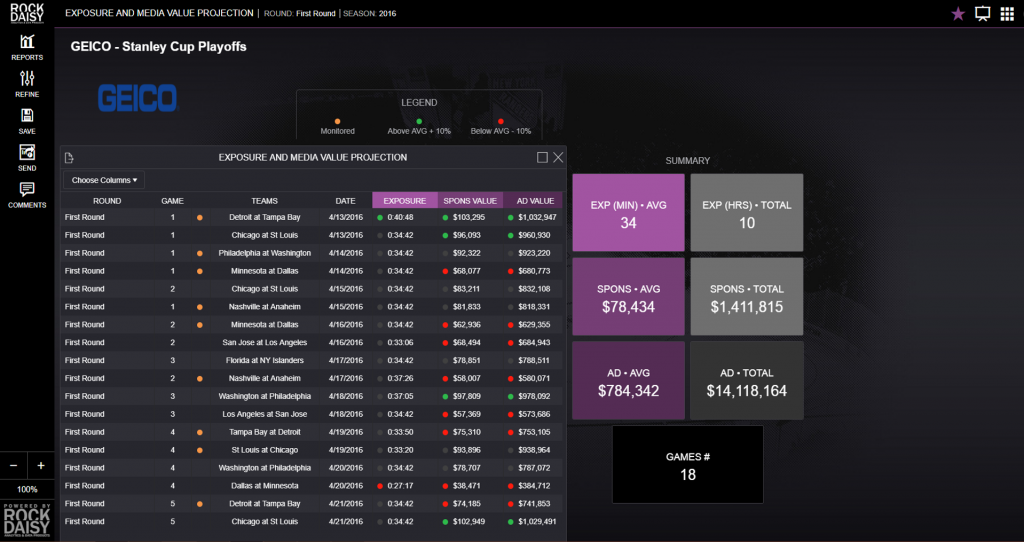Viewport: 1024px width, 542px height.
Task: Click the red Below AVG legend dot
Action: (501, 121)
